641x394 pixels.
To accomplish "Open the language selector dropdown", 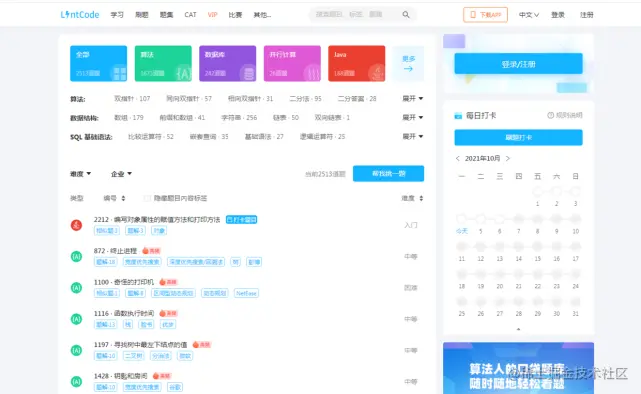I will click(x=529, y=15).
